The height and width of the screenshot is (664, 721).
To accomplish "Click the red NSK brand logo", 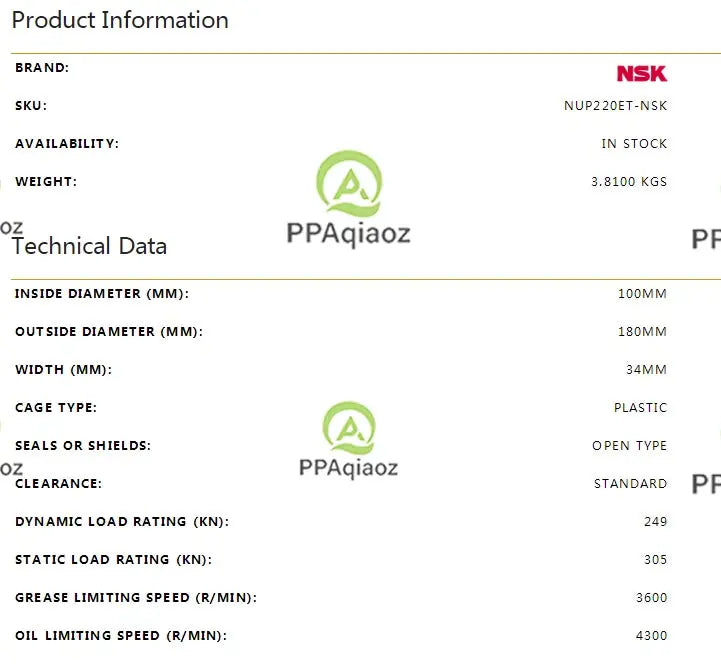I will (641, 74).
